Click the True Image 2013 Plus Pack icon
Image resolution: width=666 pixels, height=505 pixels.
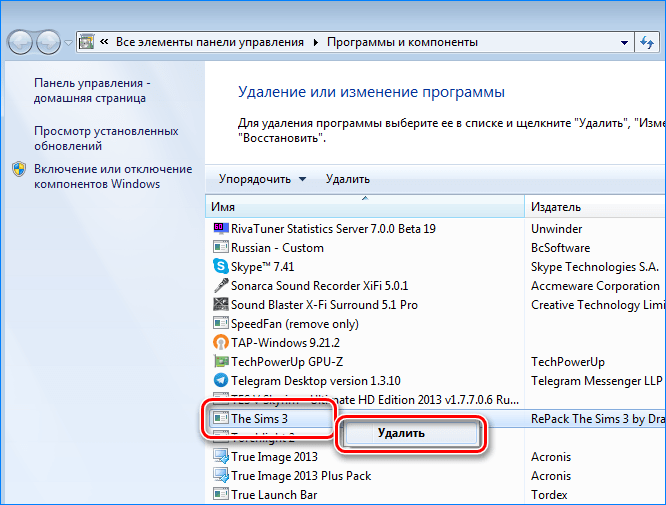[221, 476]
